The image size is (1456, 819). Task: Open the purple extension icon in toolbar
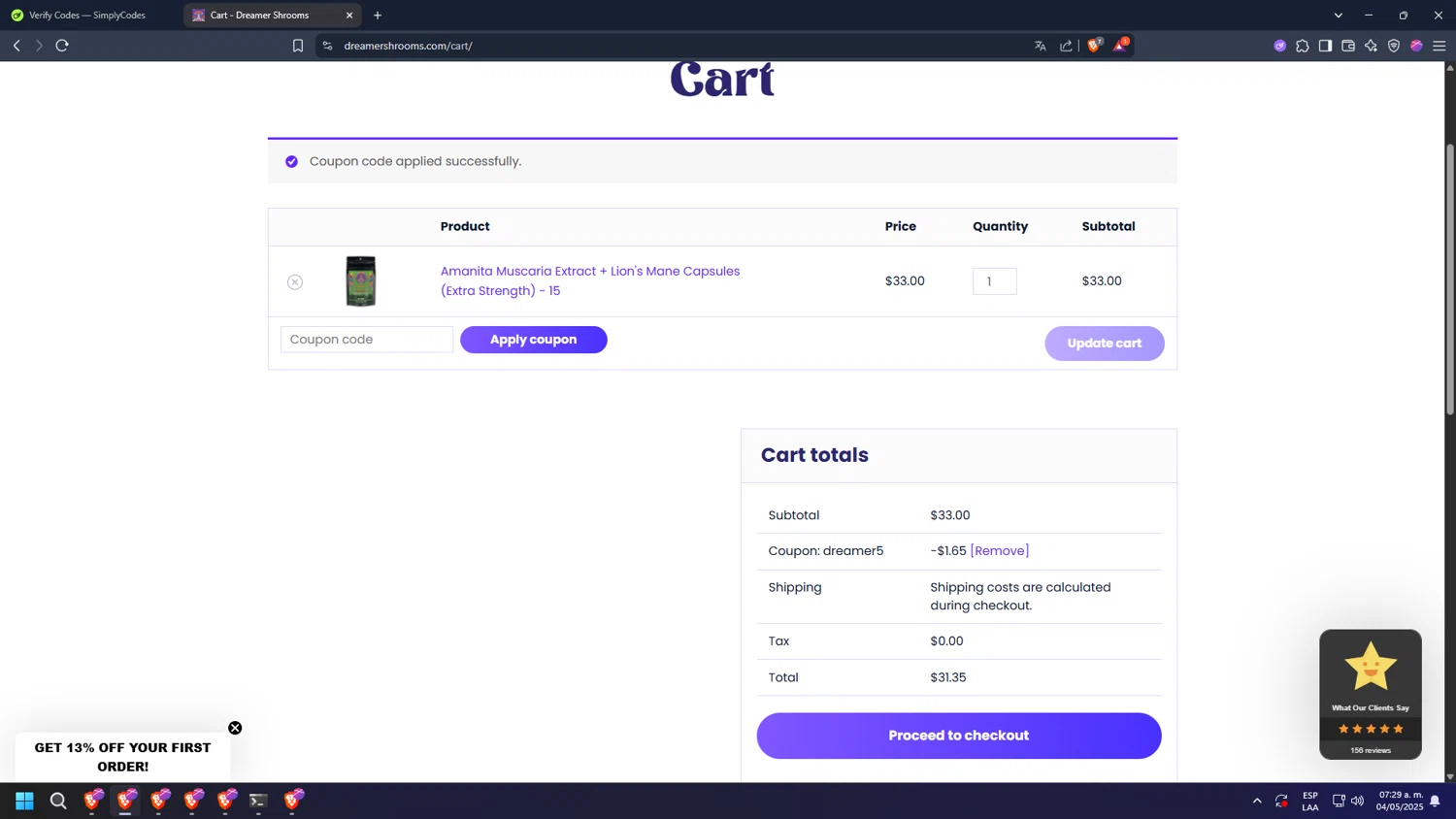(x=1279, y=46)
